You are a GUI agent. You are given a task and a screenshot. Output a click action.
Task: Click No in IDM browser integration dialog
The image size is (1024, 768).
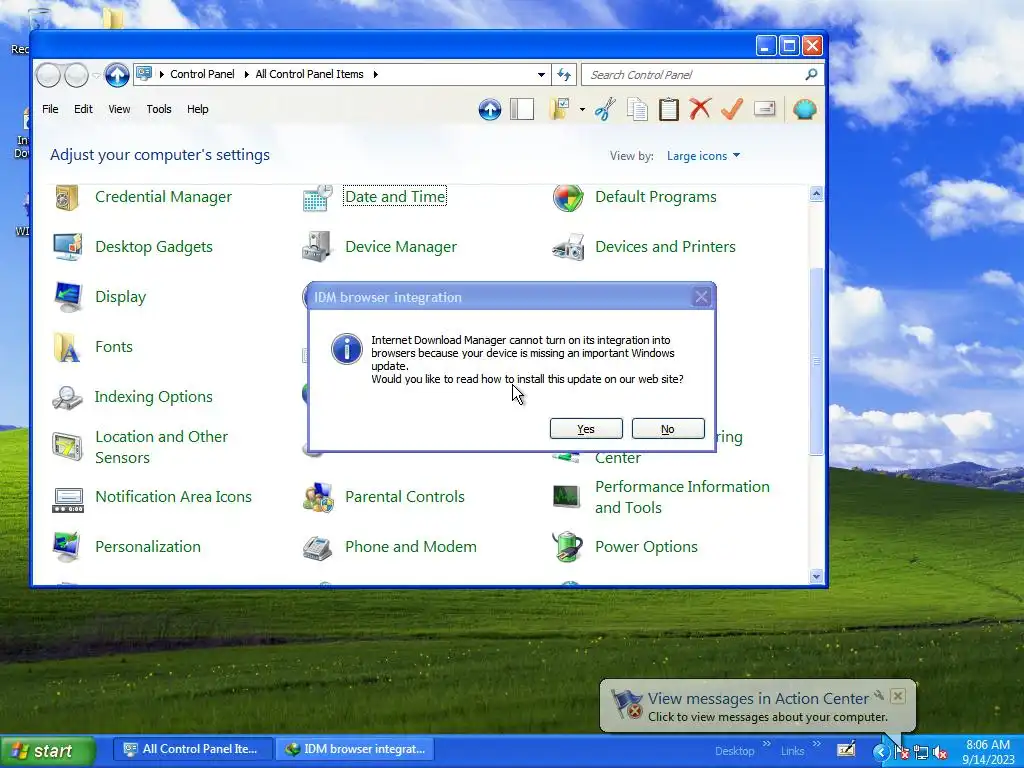point(667,429)
